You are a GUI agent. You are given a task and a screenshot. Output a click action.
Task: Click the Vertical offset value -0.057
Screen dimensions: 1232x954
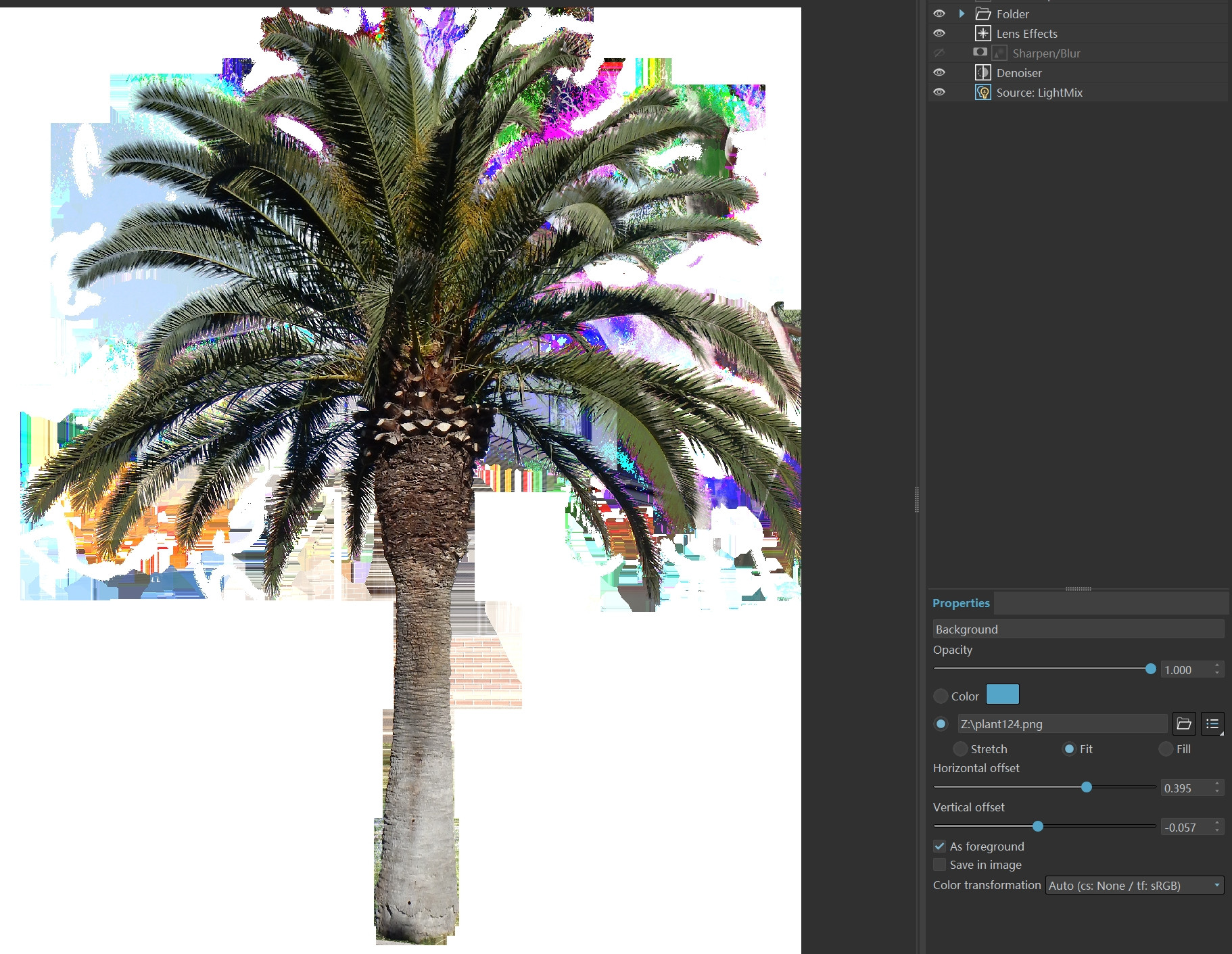coord(1186,827)
